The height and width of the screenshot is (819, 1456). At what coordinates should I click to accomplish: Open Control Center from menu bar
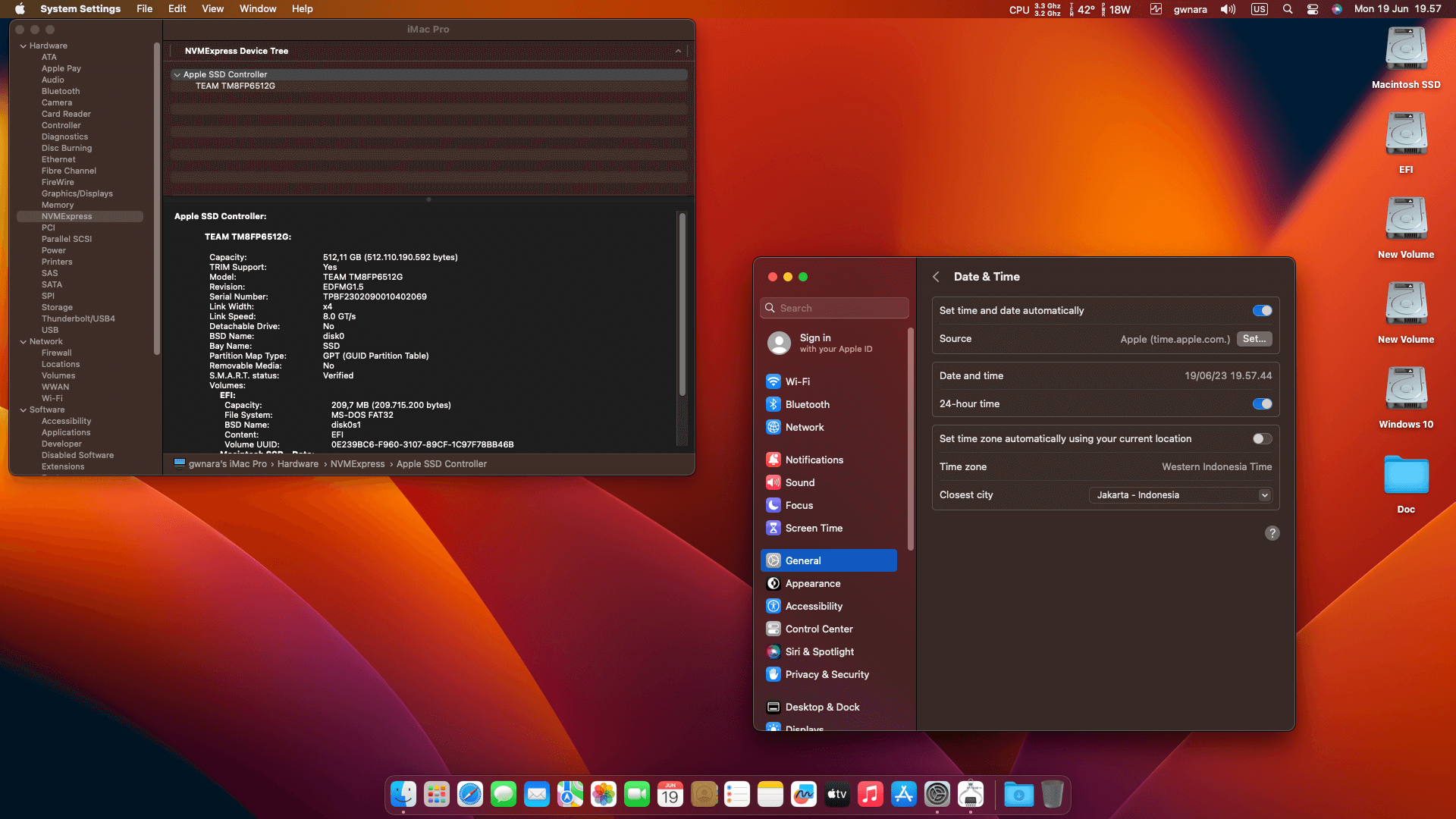click(1313, 9)
